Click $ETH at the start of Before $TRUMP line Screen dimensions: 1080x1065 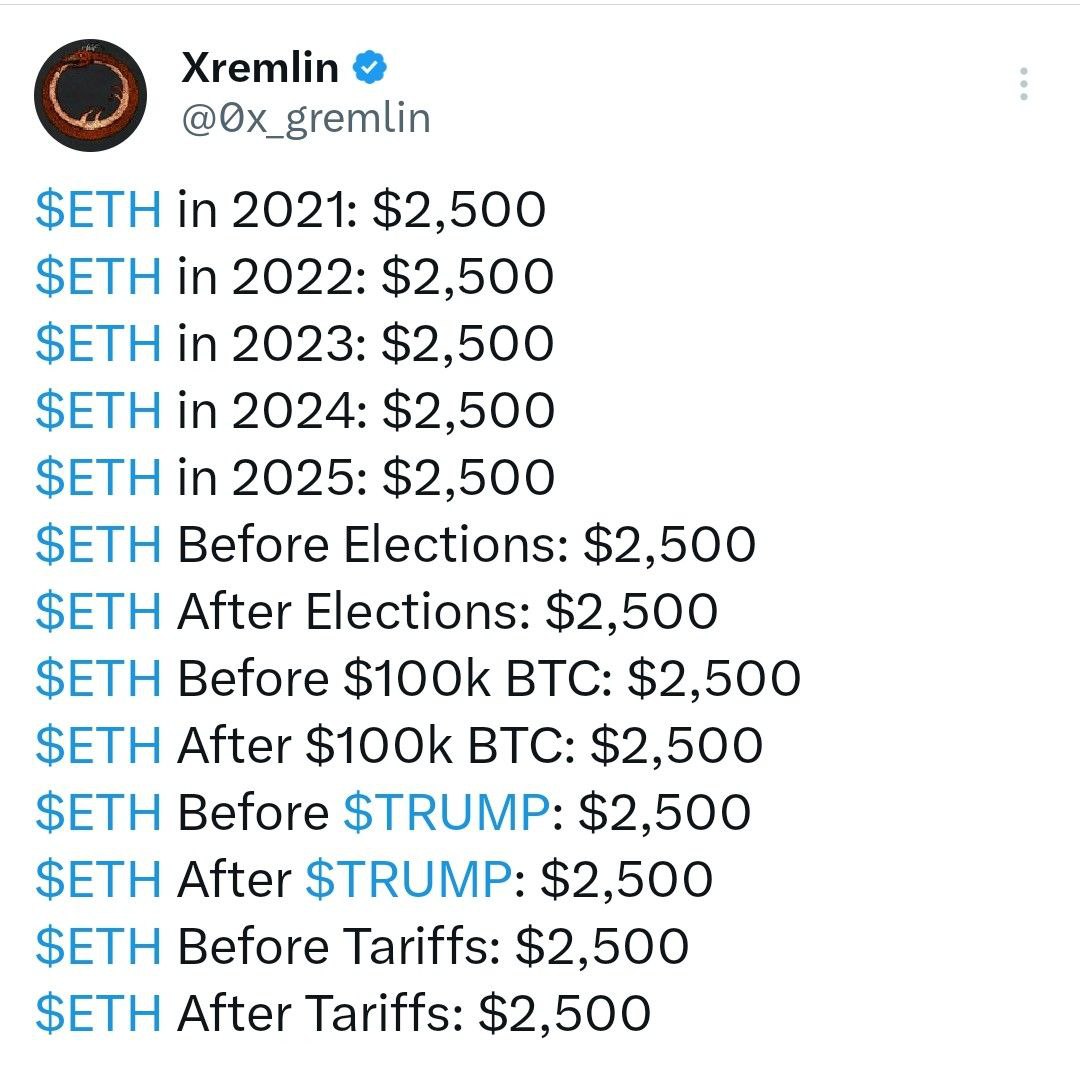tap(98, 811)
